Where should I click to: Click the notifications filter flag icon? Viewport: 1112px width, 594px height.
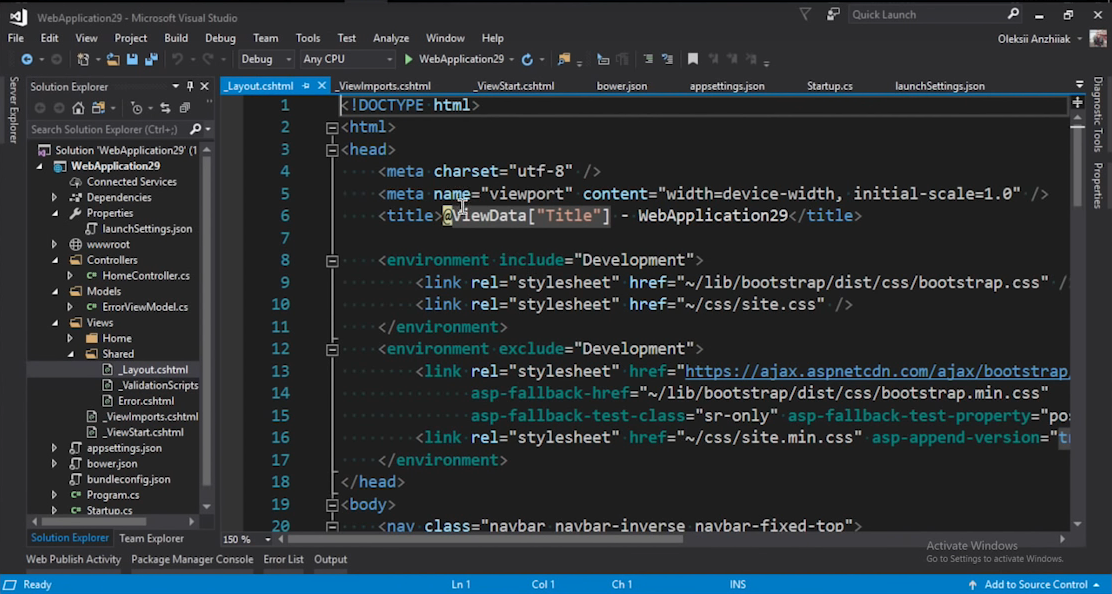(806, 14)
